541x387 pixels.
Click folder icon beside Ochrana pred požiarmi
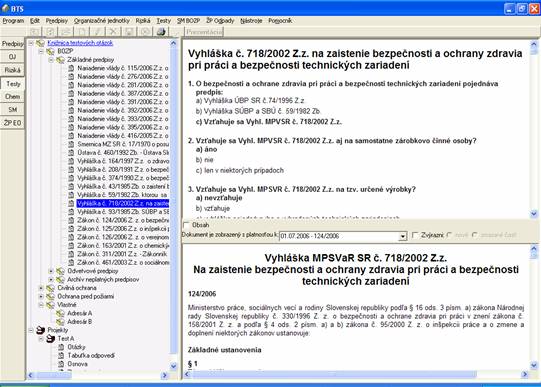point(50,296)
